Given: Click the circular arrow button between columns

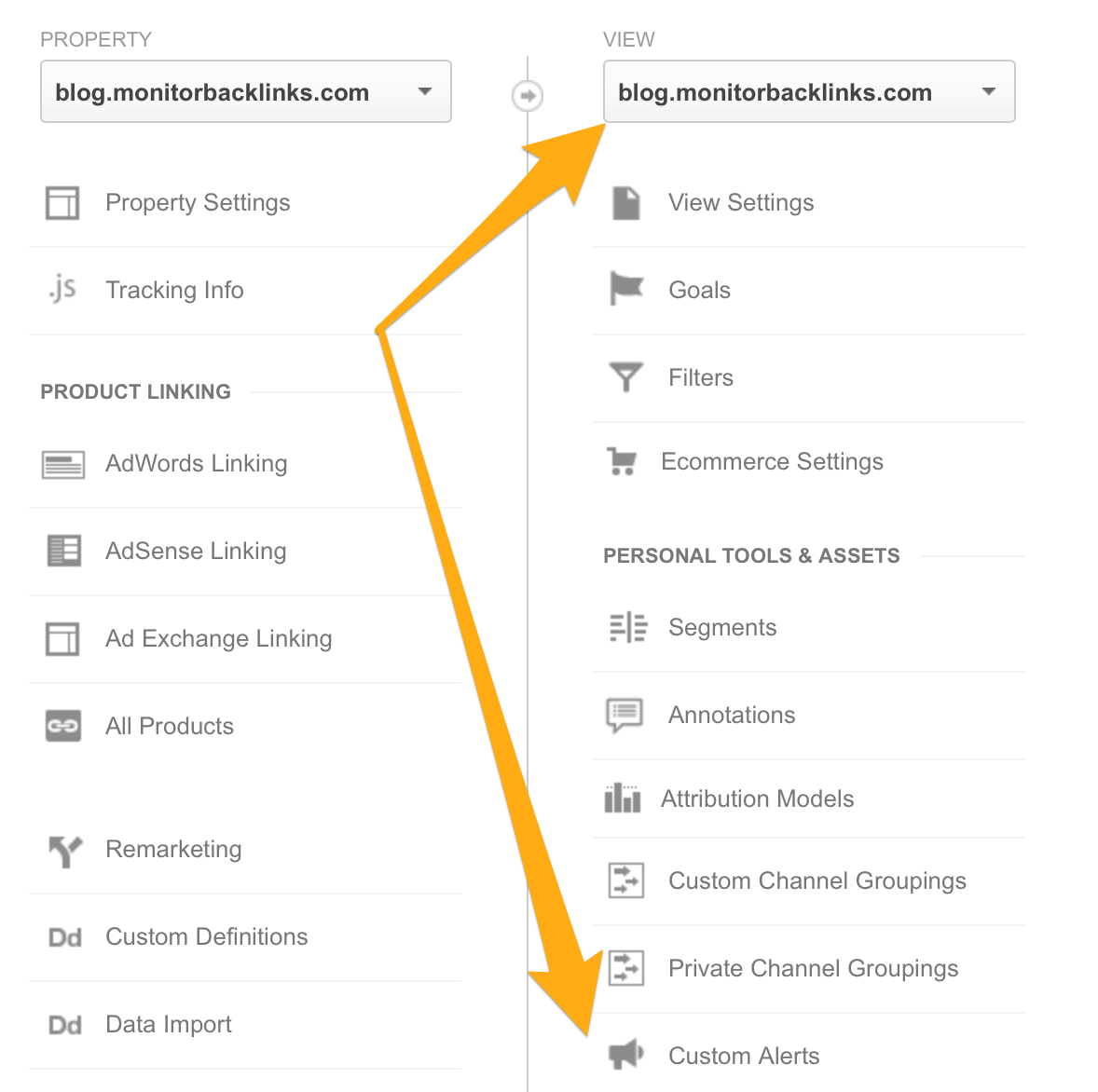Looking at the screenshot, I should 528,96.
